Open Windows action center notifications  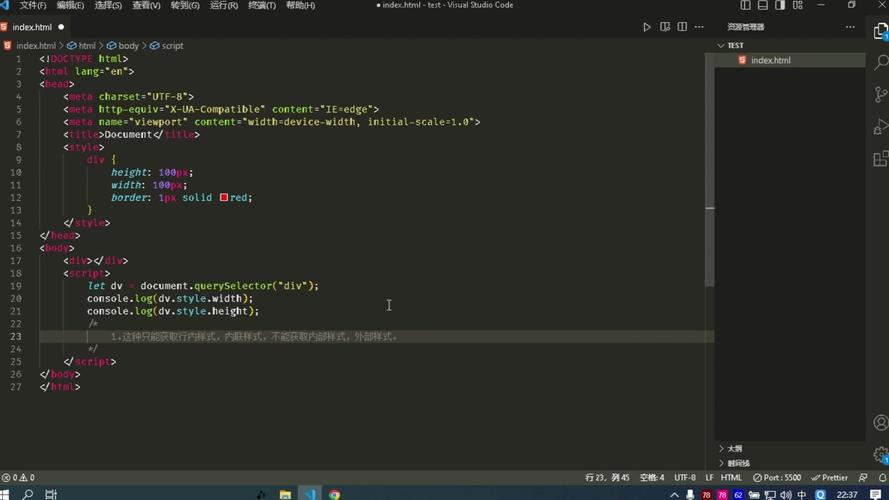876,495
